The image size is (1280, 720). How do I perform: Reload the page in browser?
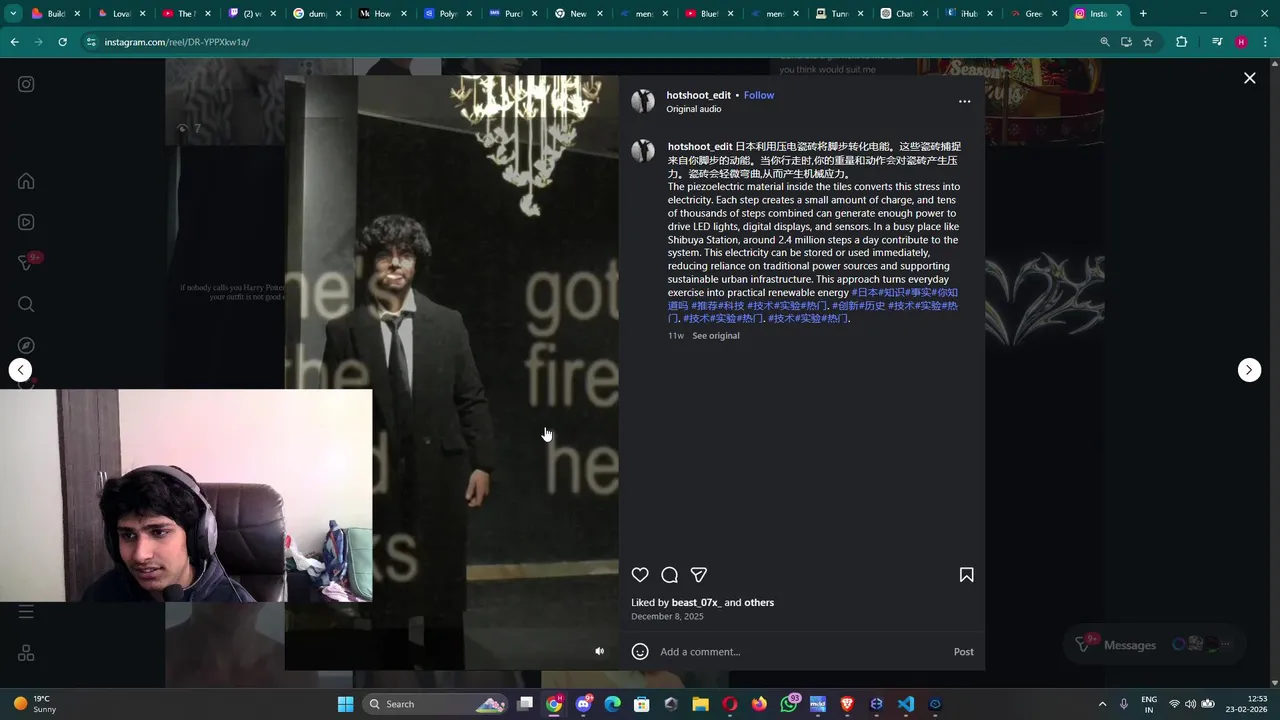[62, 42]
